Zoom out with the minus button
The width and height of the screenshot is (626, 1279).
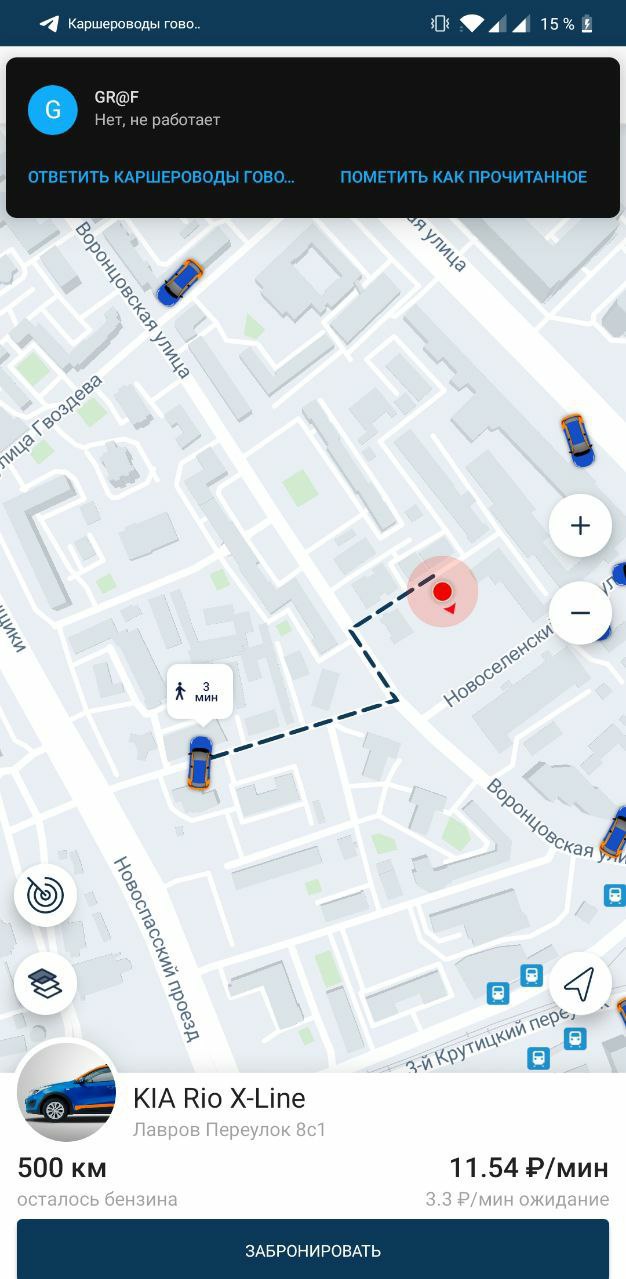[x=580, y=613]
